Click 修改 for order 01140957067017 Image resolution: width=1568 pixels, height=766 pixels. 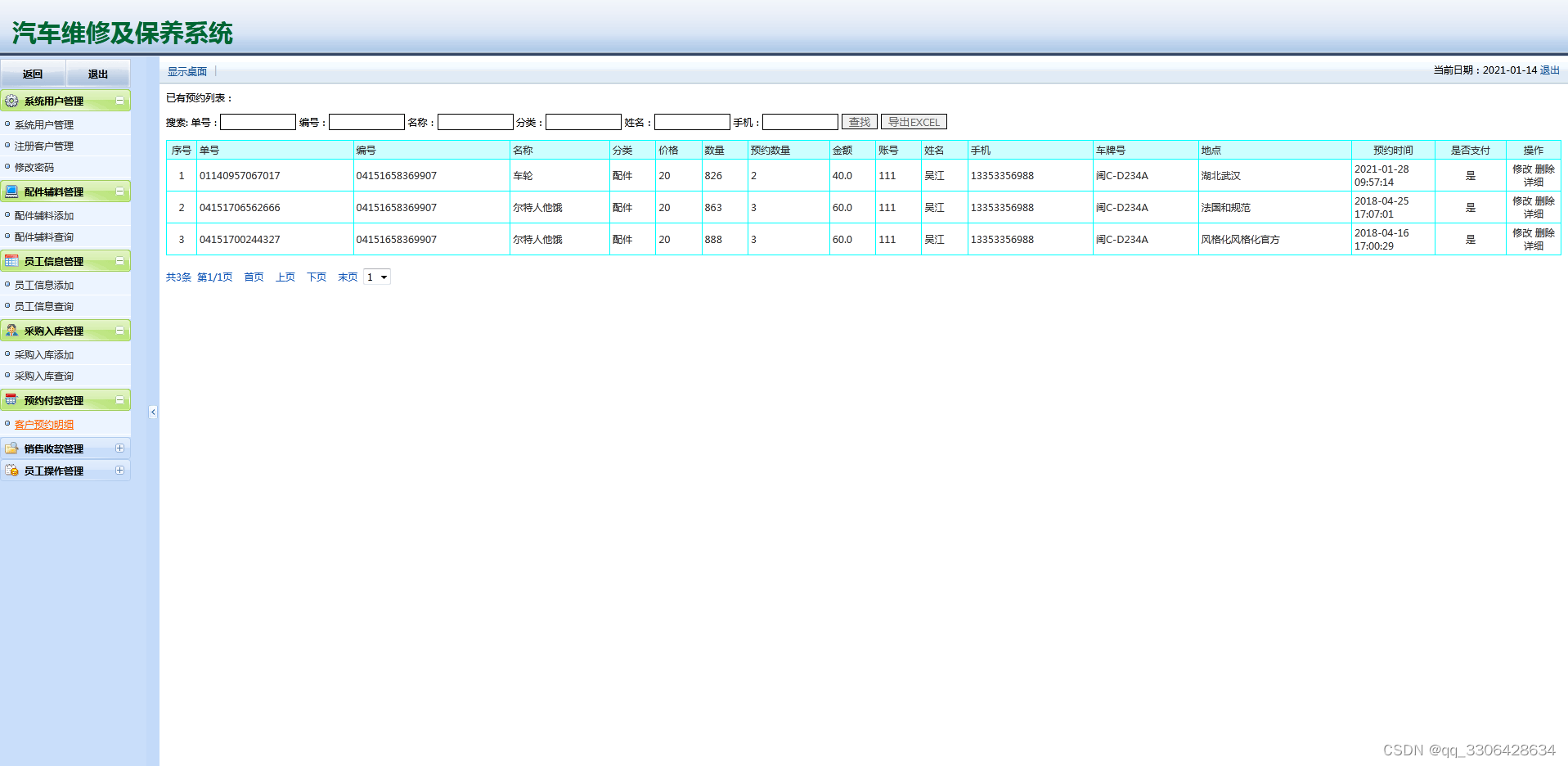click(x=1522, y=169)
